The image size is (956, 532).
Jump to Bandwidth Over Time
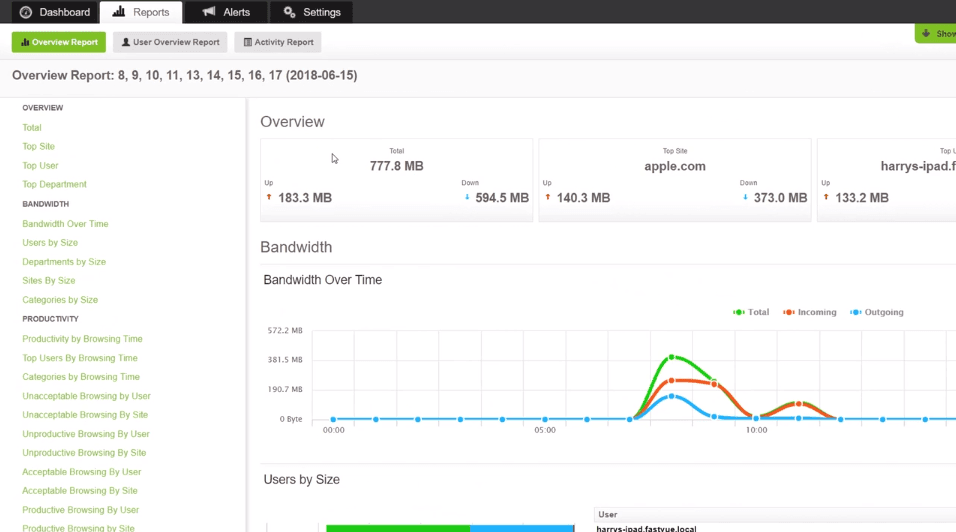pyautogui.click(x=65, y=224)
